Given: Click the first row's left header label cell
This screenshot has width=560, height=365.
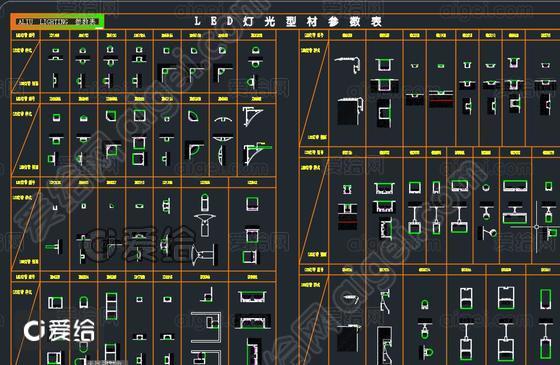Looking at the screenshot, I should tap(25, 35).
